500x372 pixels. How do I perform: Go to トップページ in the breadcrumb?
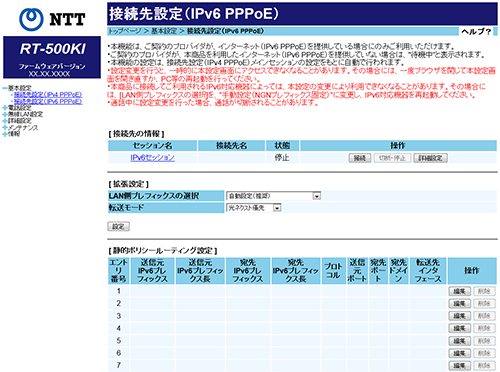click(125, 31)
